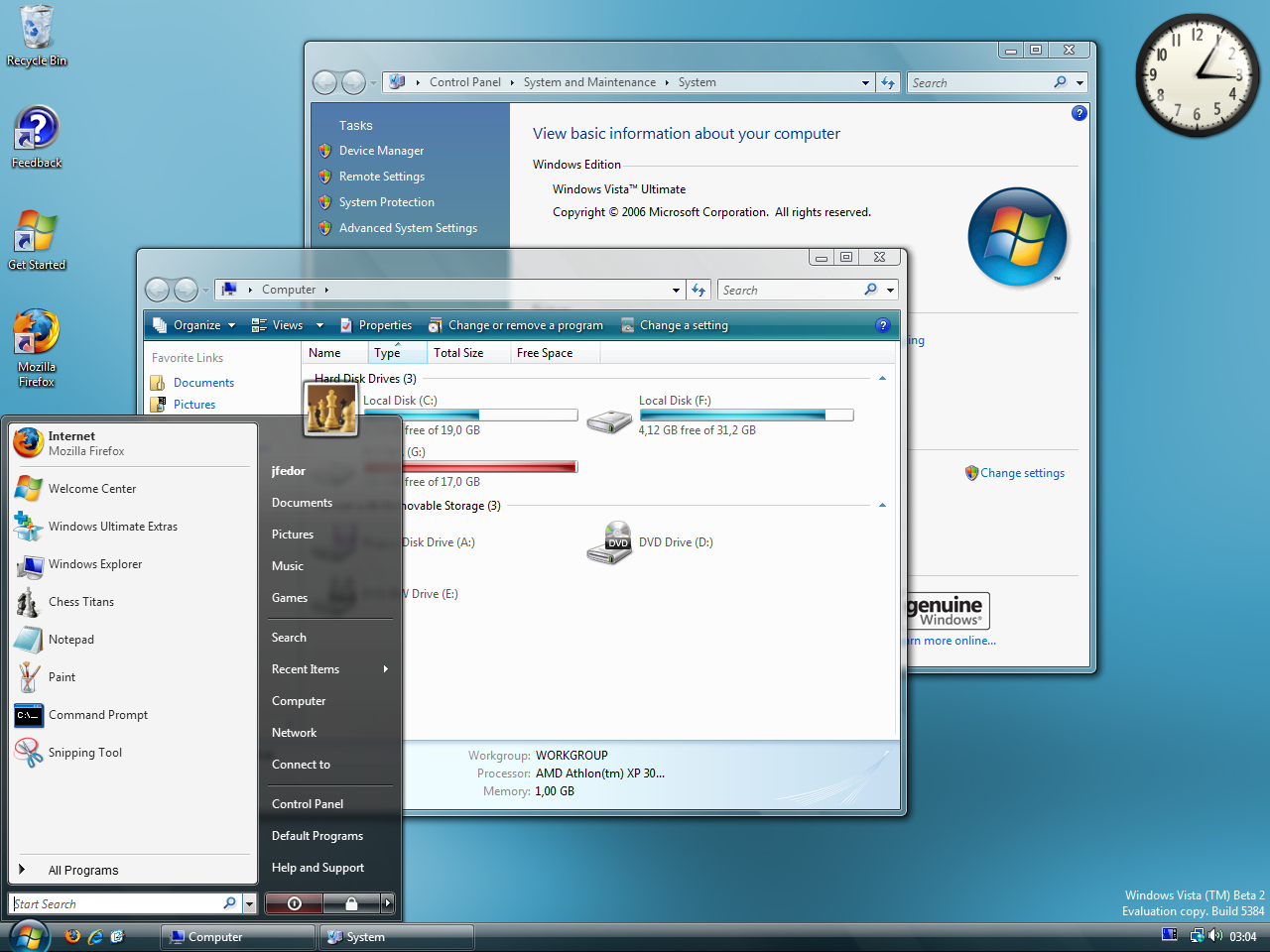This screenshot has width=1270, height=952.
Task: Click the magnifier icon in the Start Search box
Action: 230,903
